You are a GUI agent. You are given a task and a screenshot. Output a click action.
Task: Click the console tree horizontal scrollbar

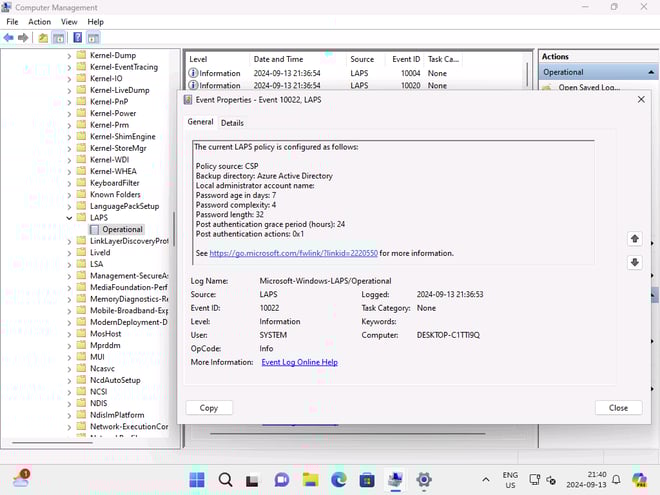[x=53, y=443]
